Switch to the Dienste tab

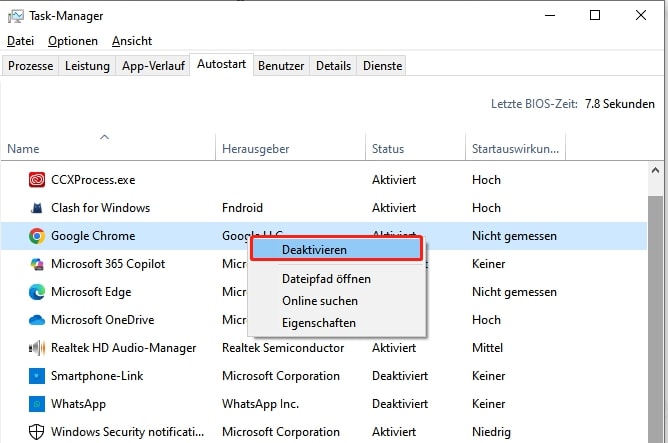[382, 66]
